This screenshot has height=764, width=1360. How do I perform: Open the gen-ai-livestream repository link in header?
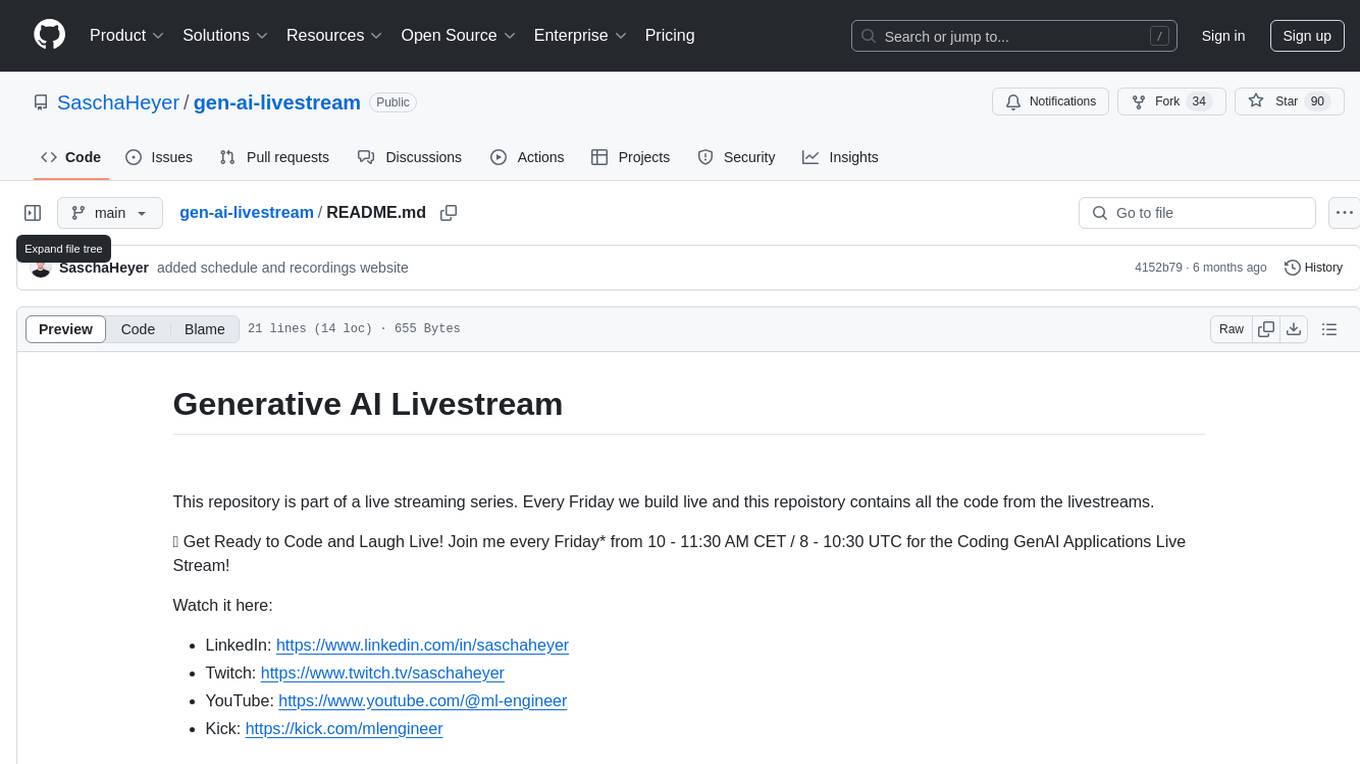click(277, 102)
